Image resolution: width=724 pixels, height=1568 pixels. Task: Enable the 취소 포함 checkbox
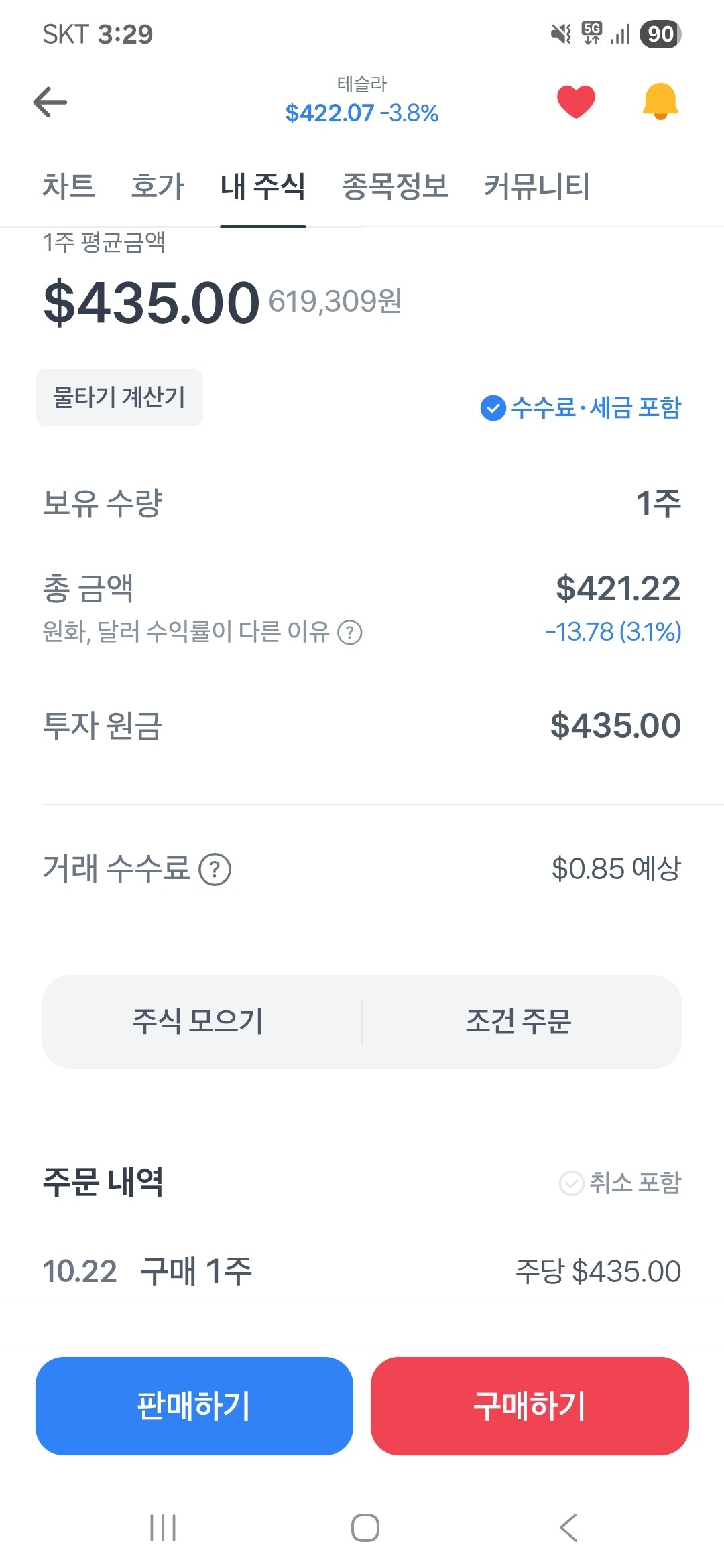[572, 1183]
